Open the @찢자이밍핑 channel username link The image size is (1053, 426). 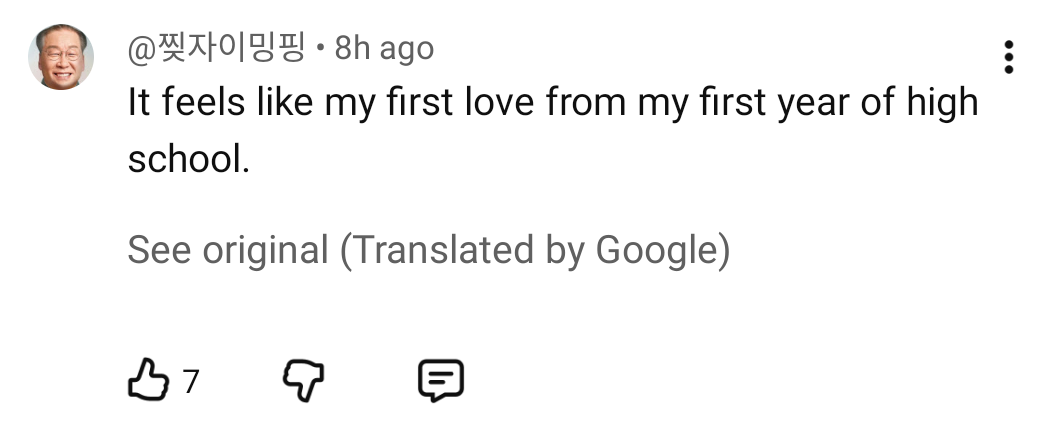(x=216, y=48)
